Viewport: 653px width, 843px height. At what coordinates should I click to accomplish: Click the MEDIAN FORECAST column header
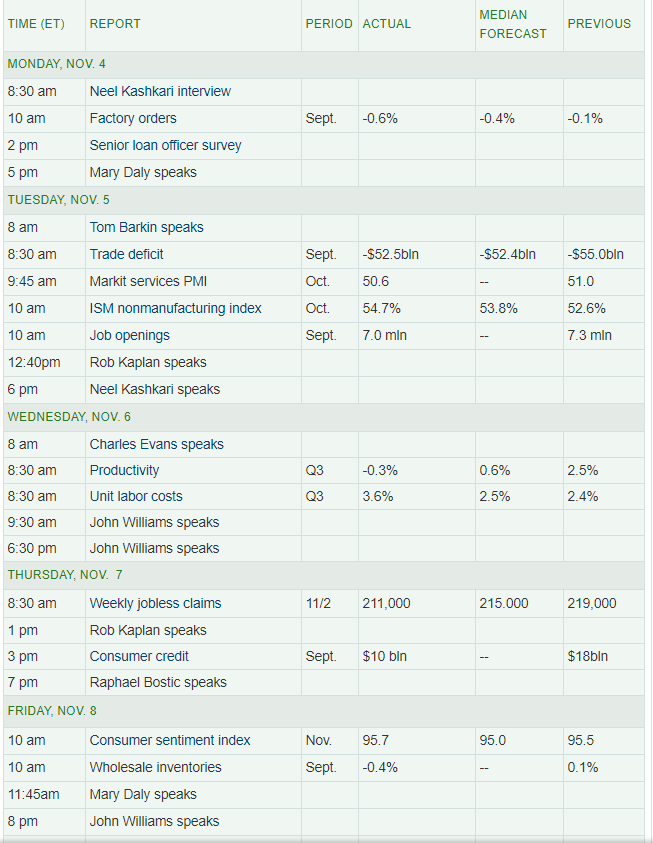(513, 24)
